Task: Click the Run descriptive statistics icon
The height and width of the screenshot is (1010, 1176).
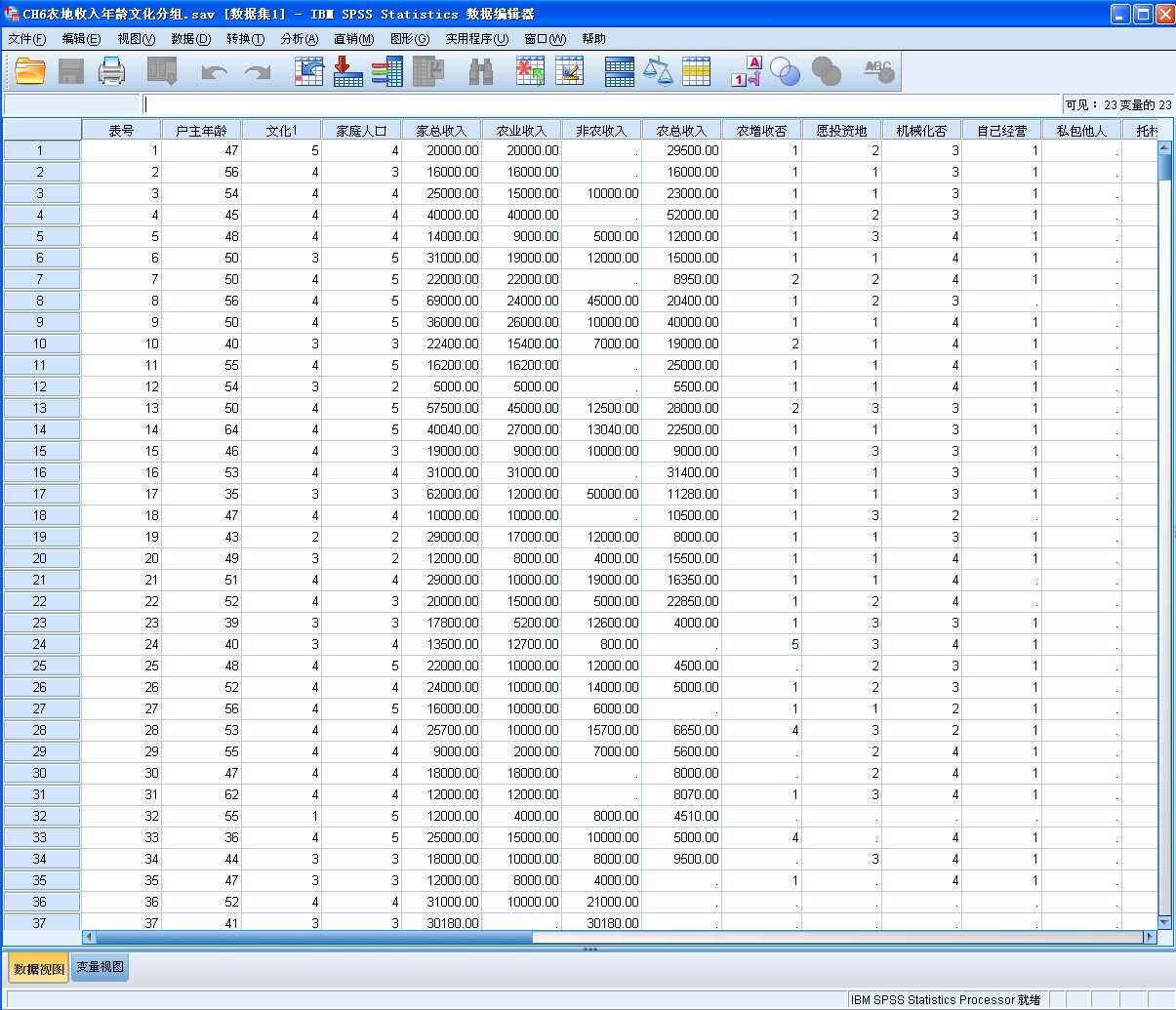Action: point(429,71)
